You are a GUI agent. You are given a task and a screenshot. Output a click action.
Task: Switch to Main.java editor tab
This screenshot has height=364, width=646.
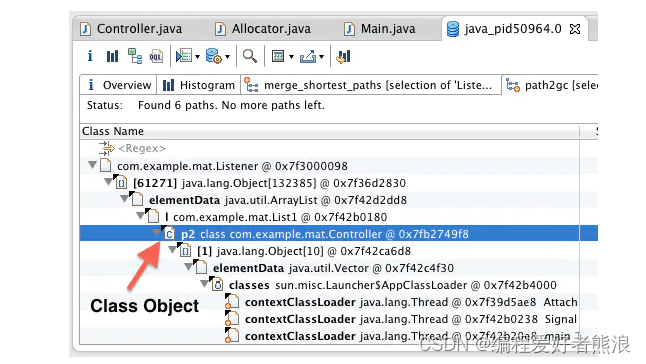[x=380, y=29]
